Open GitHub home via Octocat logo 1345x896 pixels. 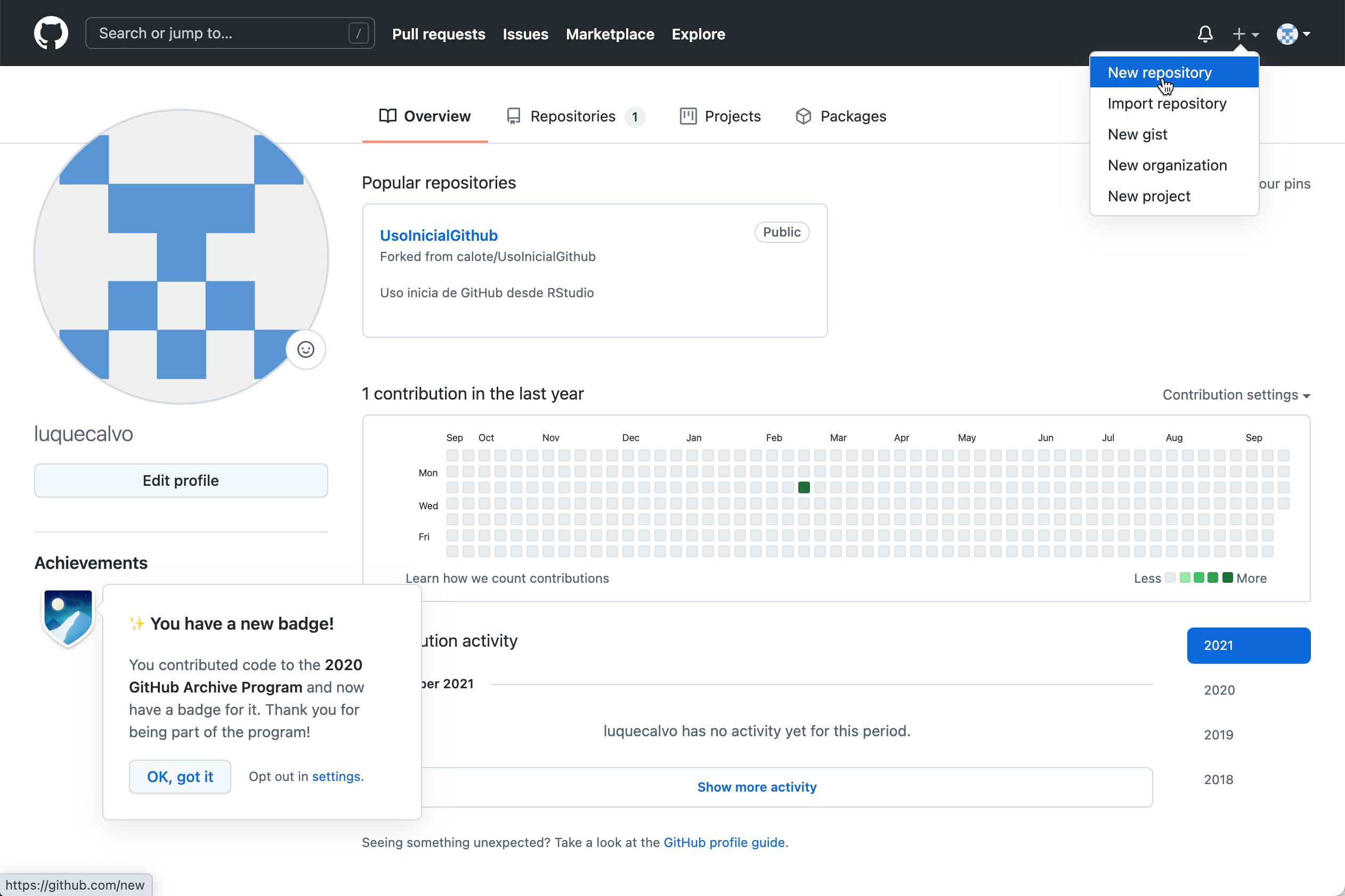point(51,33)
